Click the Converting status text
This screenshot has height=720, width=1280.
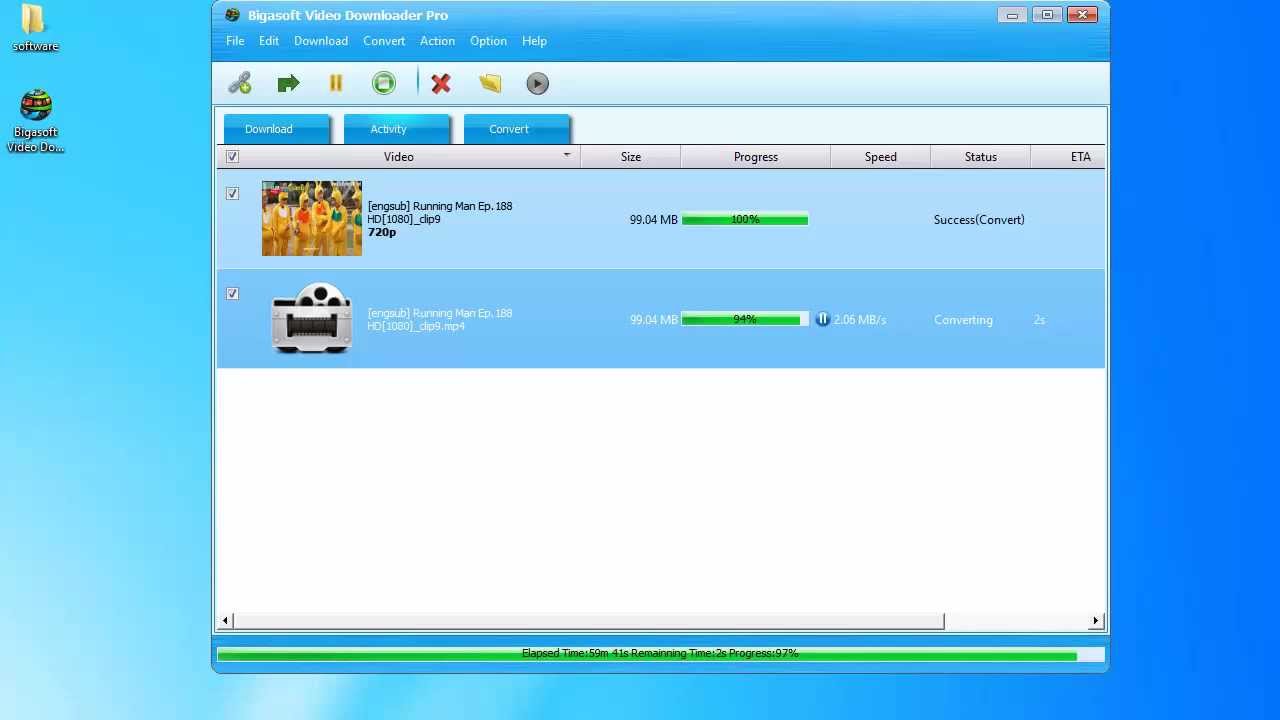click(963, 320)
